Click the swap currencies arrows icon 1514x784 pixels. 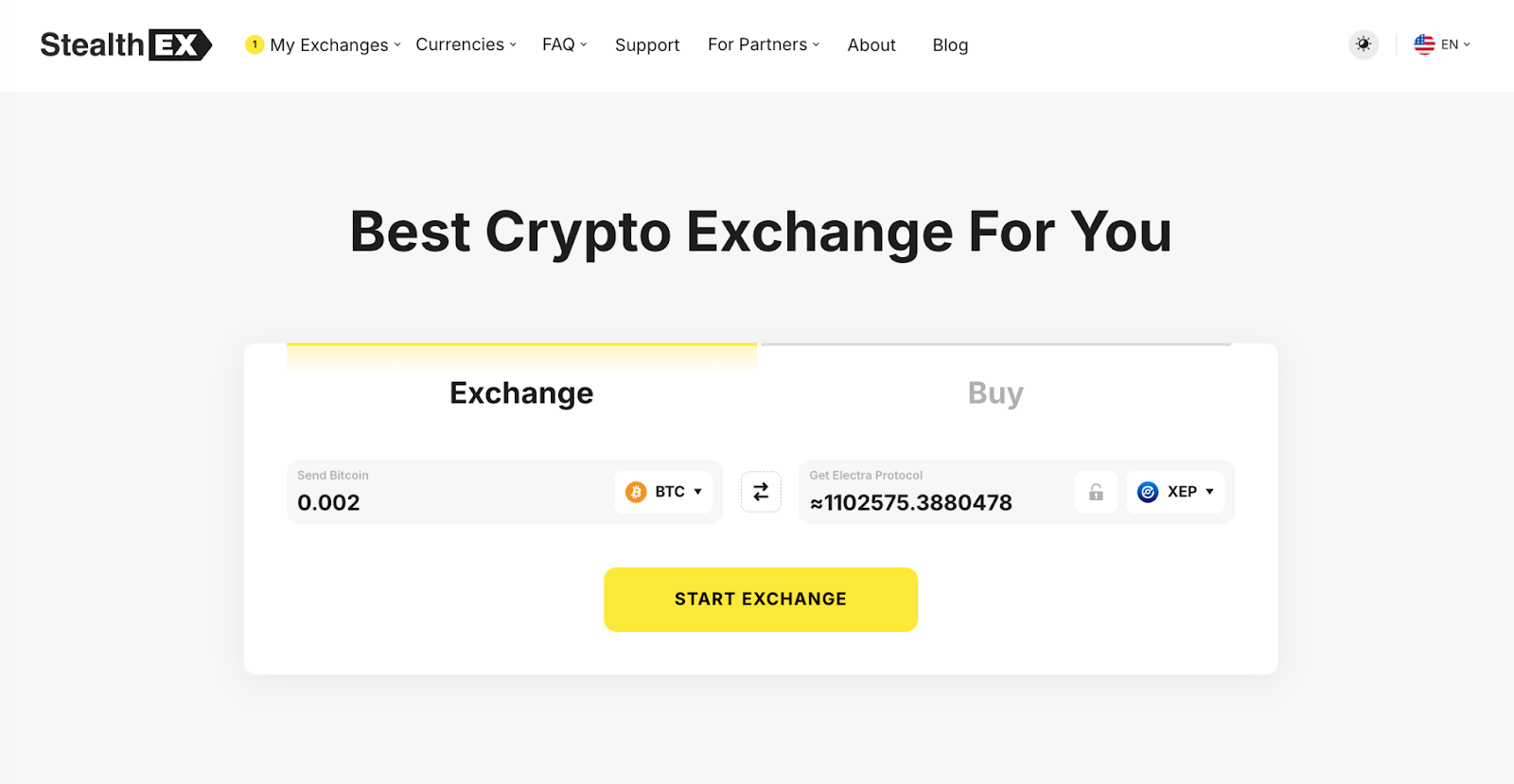pos(761,492)
